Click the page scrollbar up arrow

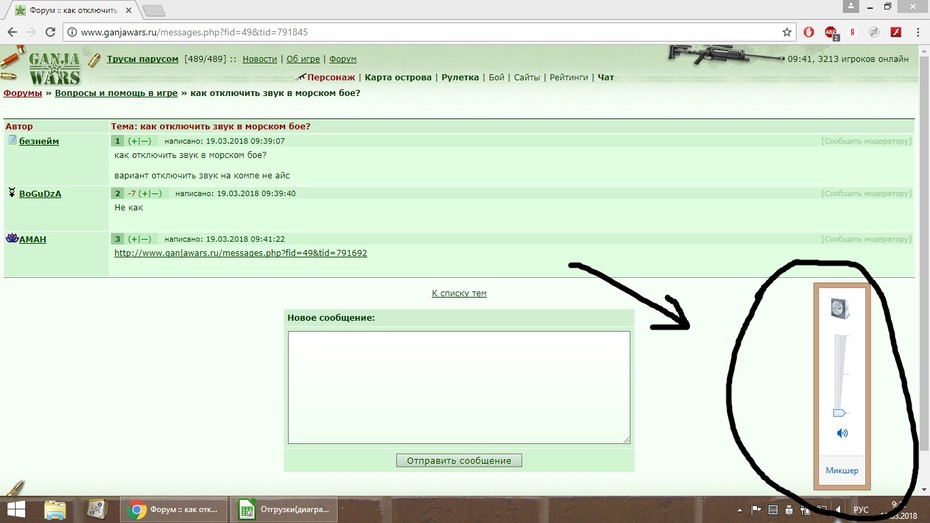924,52
